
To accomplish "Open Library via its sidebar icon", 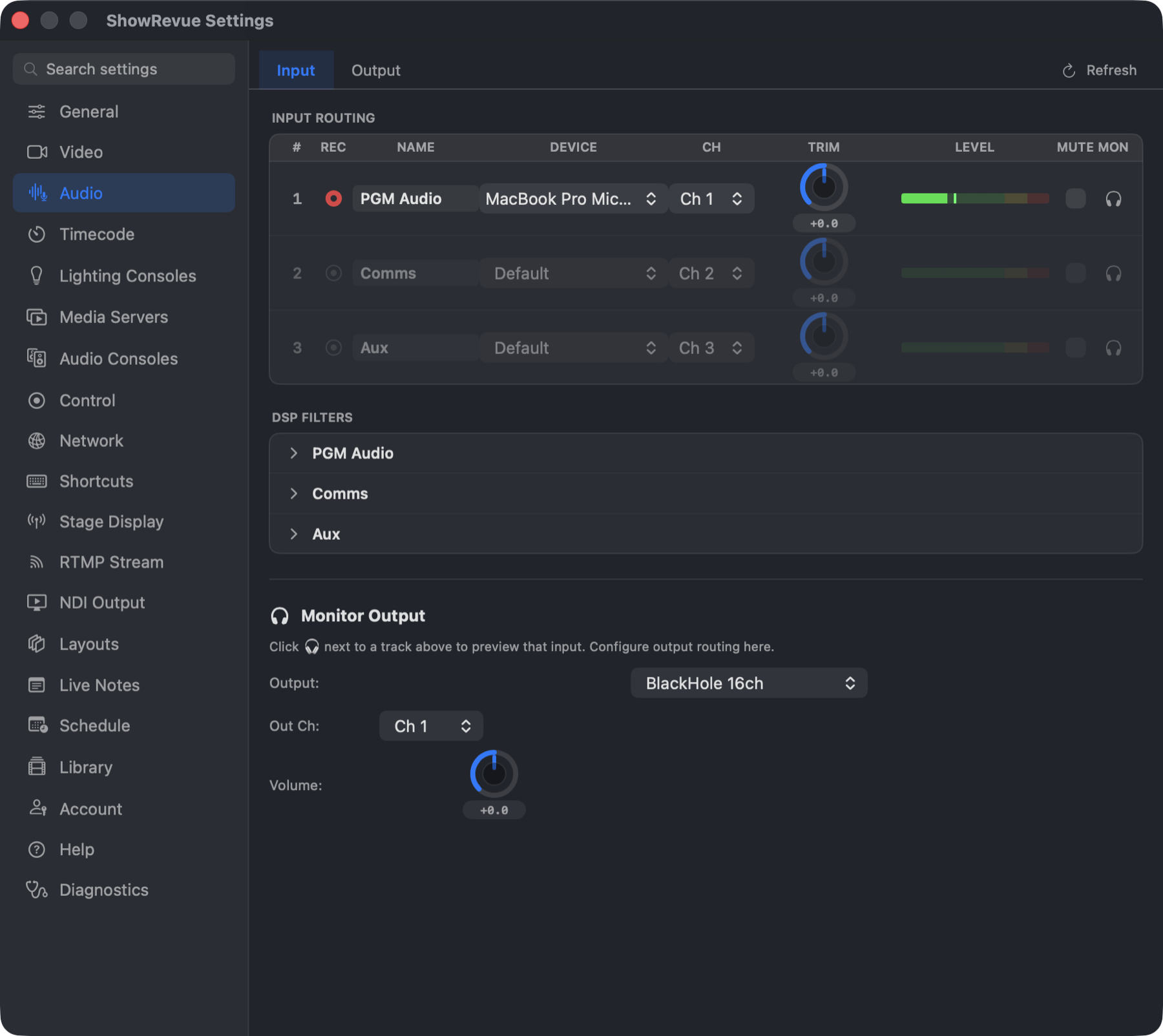I will 37,767.
